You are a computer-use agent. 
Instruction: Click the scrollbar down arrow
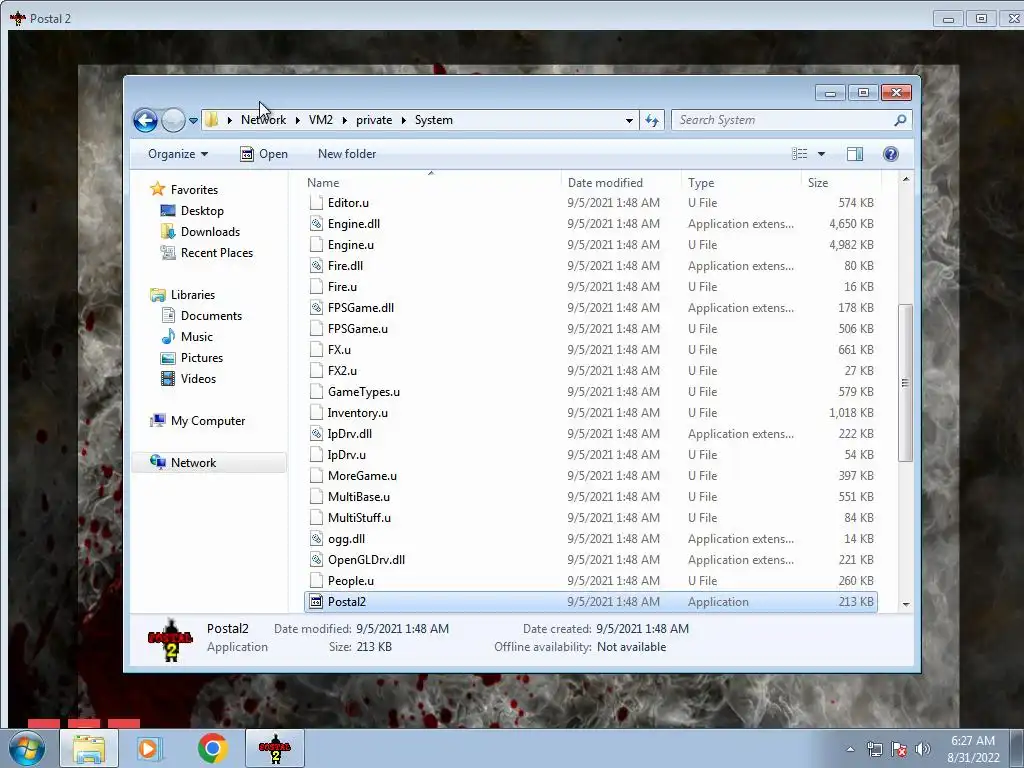point(906,605)
